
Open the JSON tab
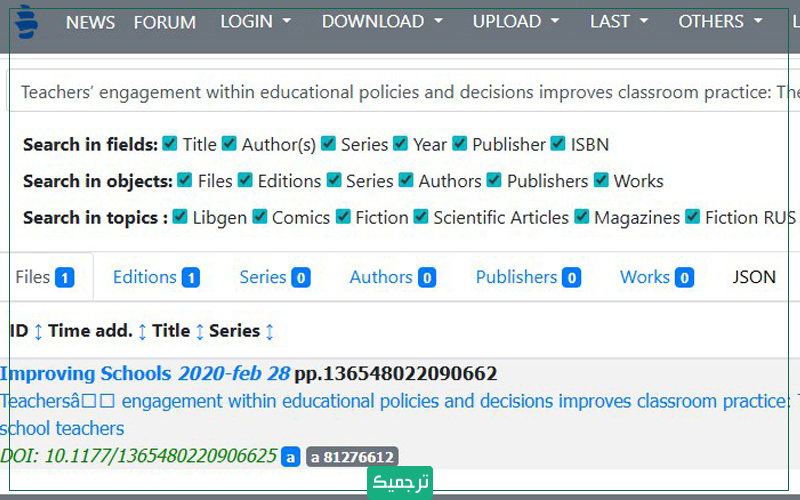coord(754,277)
